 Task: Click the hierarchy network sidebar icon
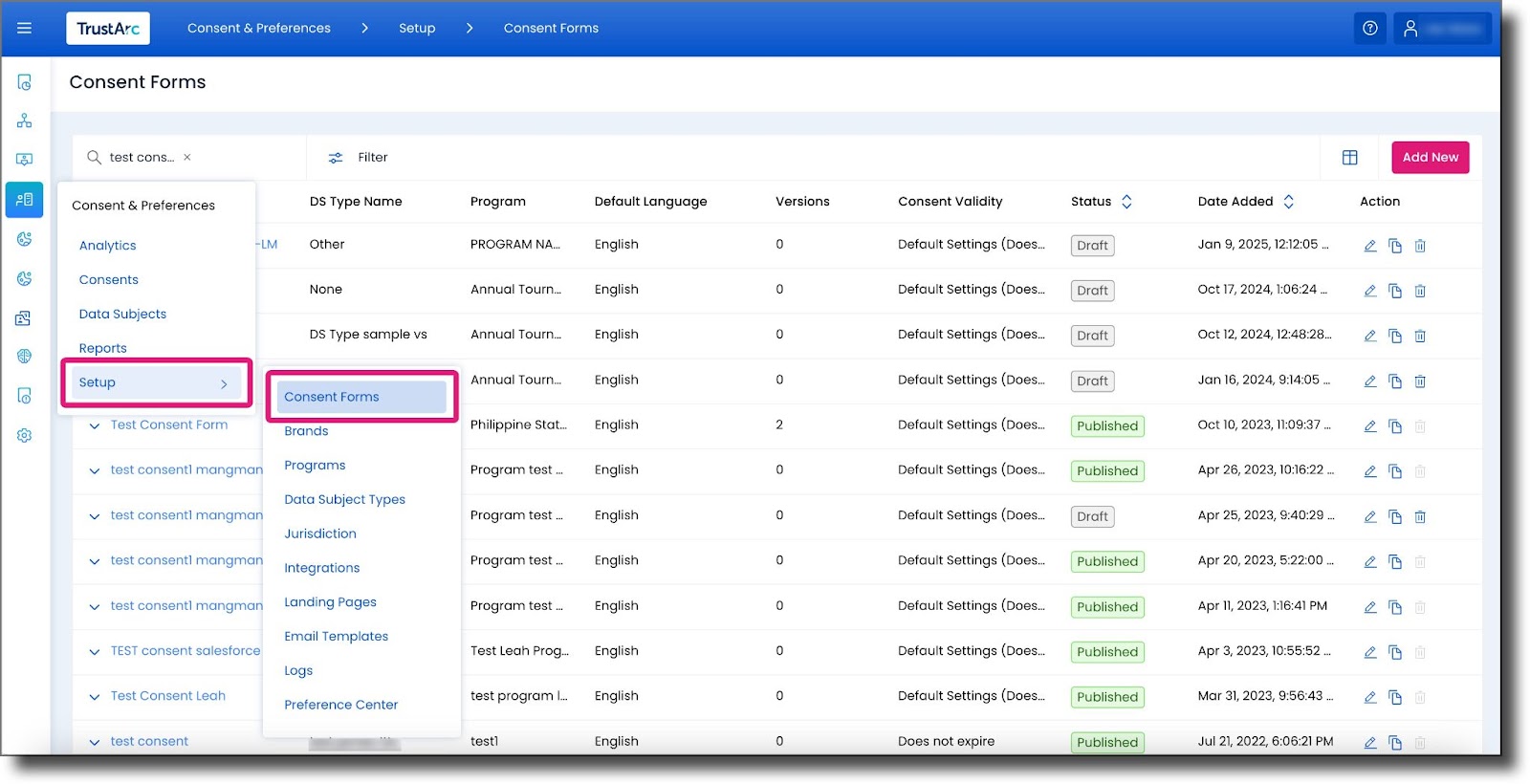point(25,121)
